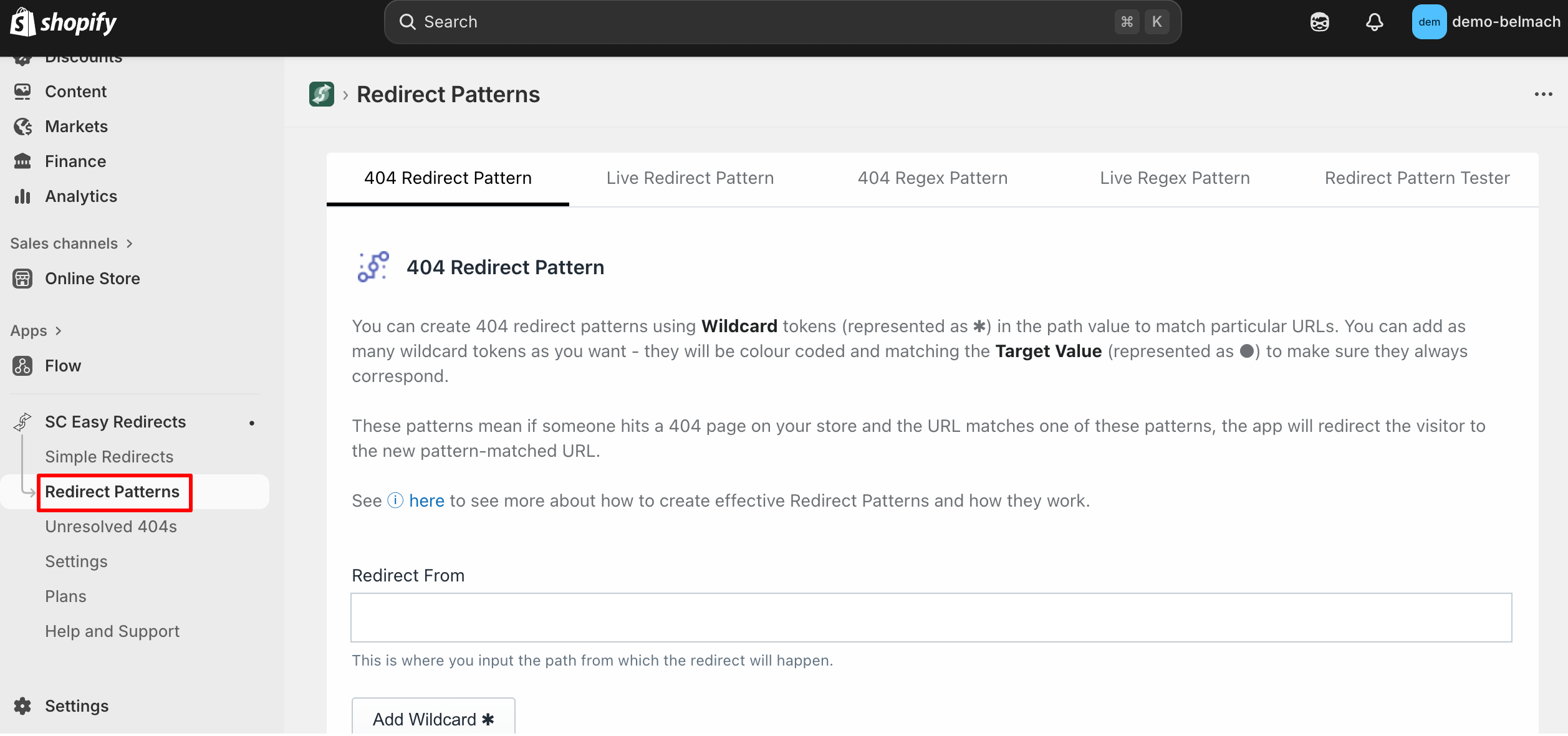Screen dimensions: 1568x736
Task: Click the Add Wildcard button
Action: [433, 719]
